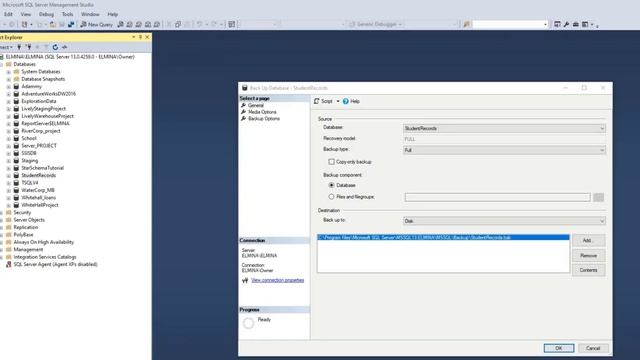The width and height of the screenshot is (640, 360).
Task: Click the Contents button
Action: click(x=588, y=270)
